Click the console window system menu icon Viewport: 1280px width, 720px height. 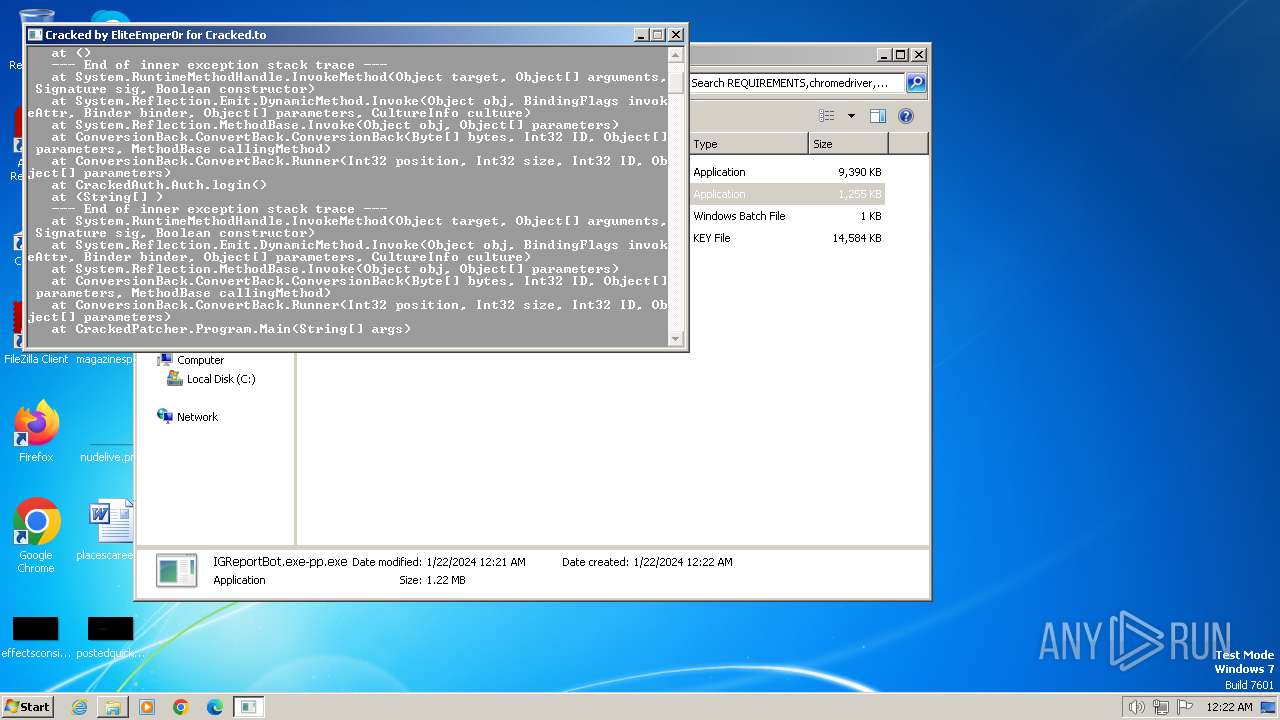coord(35,35)
